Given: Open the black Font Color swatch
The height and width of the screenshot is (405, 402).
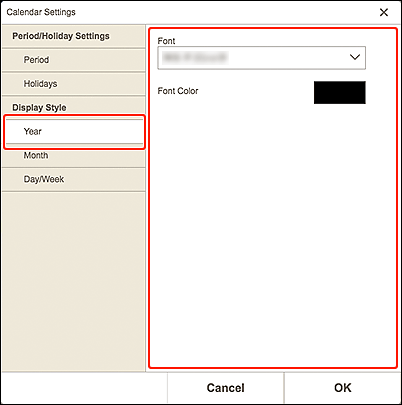Looking at the screenshot, I should tap(340, 92).
